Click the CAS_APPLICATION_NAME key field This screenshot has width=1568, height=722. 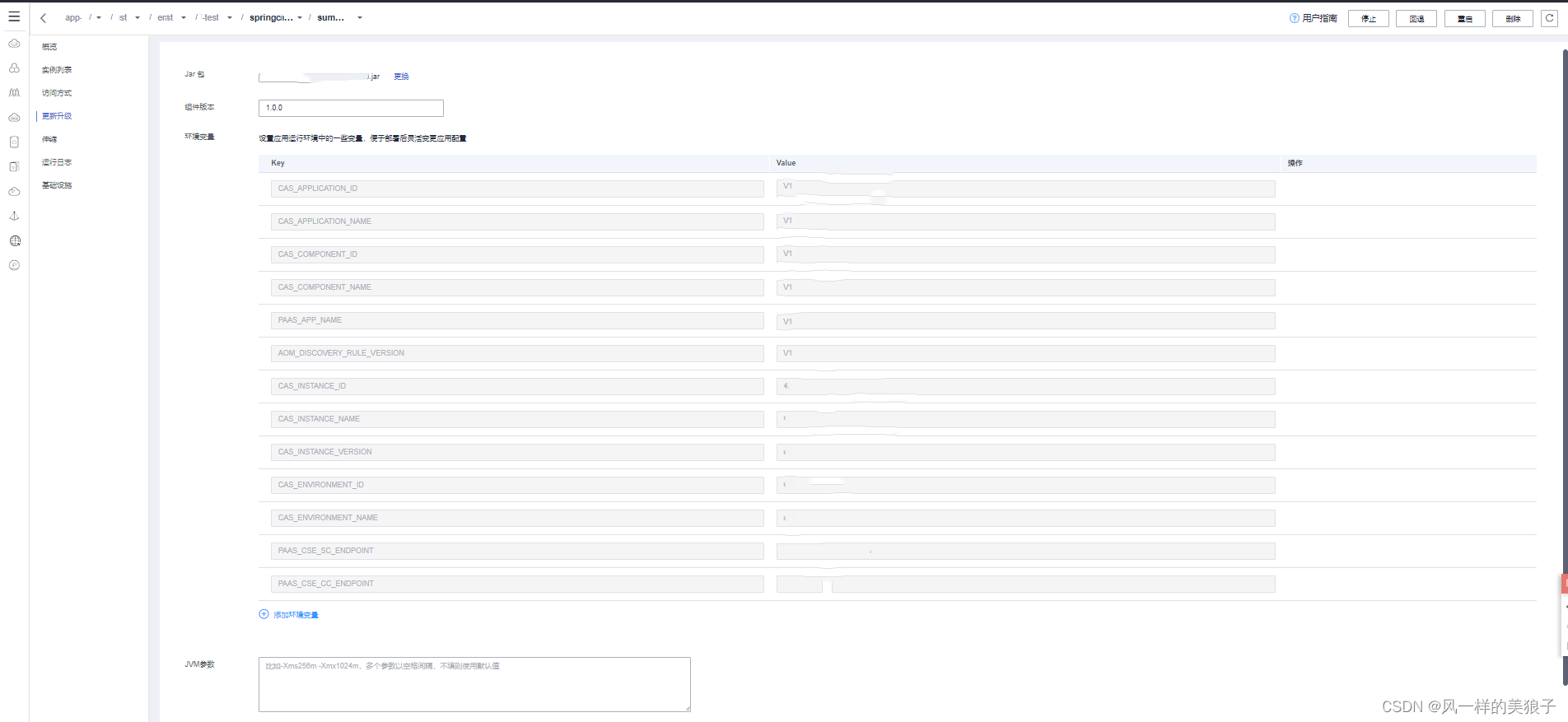pyautogui.click(x=517, y=221)
